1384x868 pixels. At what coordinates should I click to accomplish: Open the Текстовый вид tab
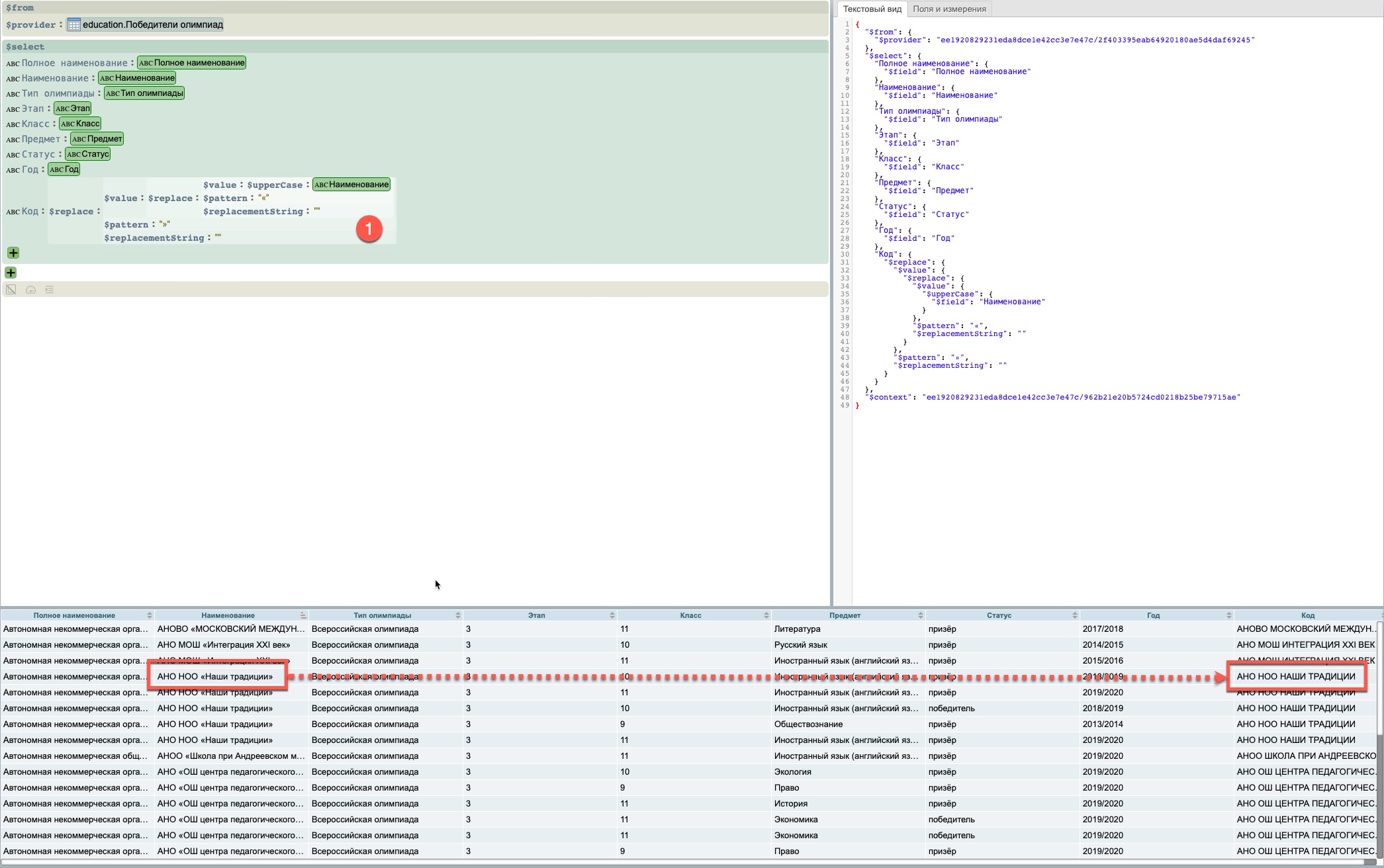coord(872,9)
